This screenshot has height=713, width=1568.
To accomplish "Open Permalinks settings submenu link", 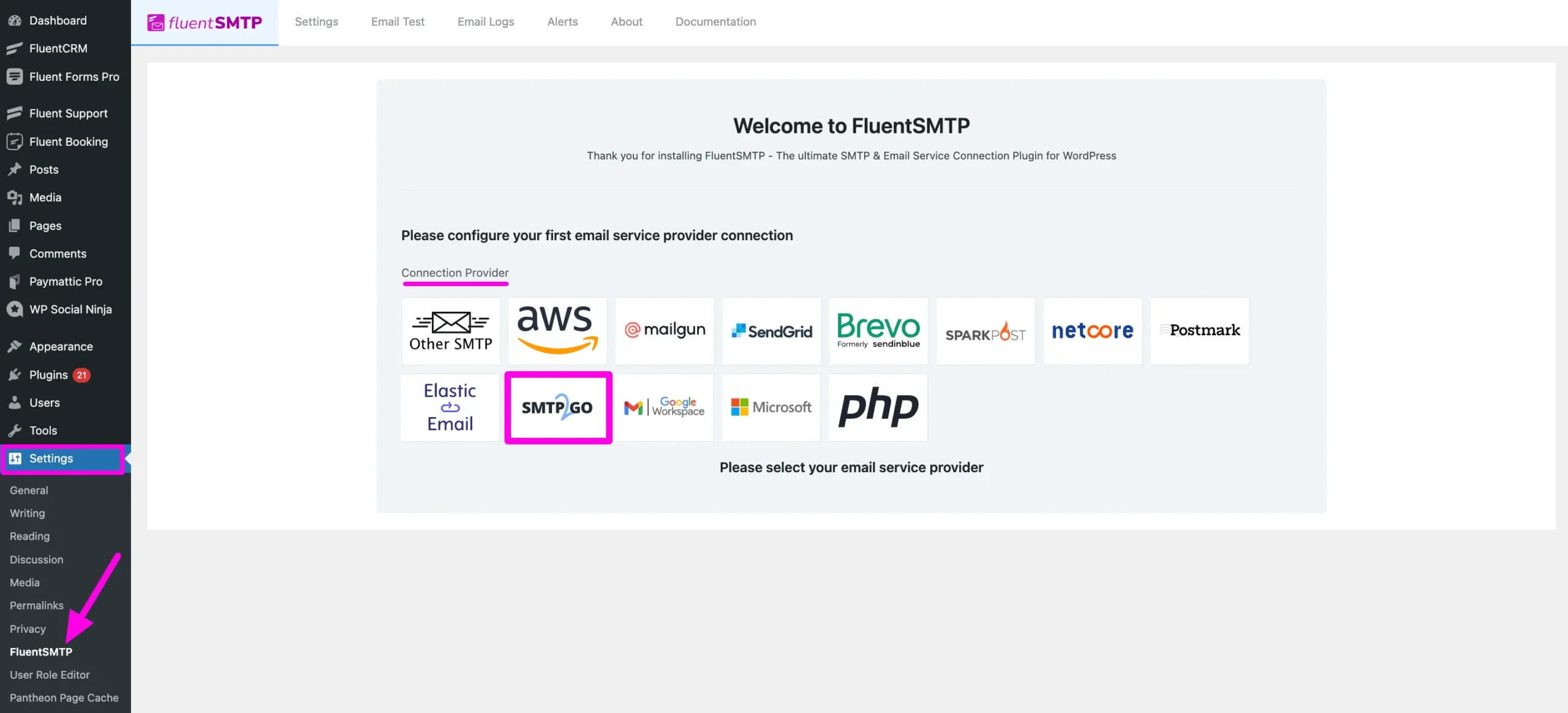I will tap(36, 605).
